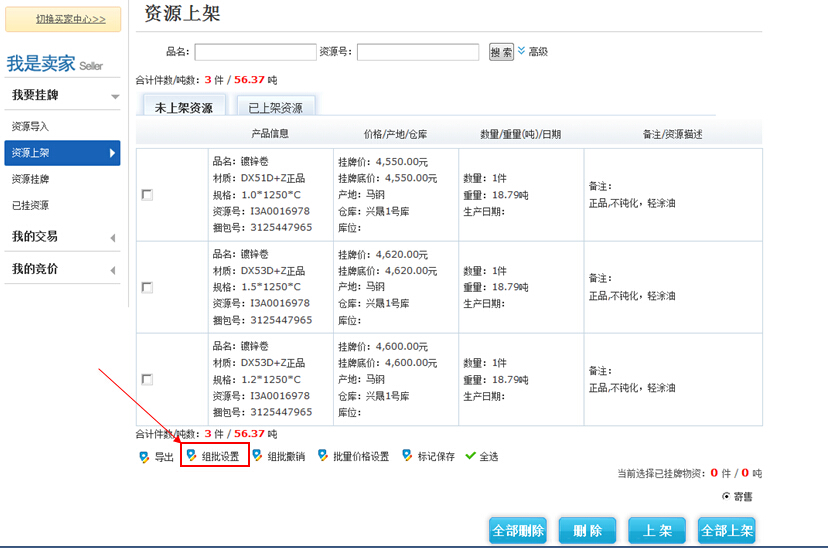Click the 导出 export icon

144,456
